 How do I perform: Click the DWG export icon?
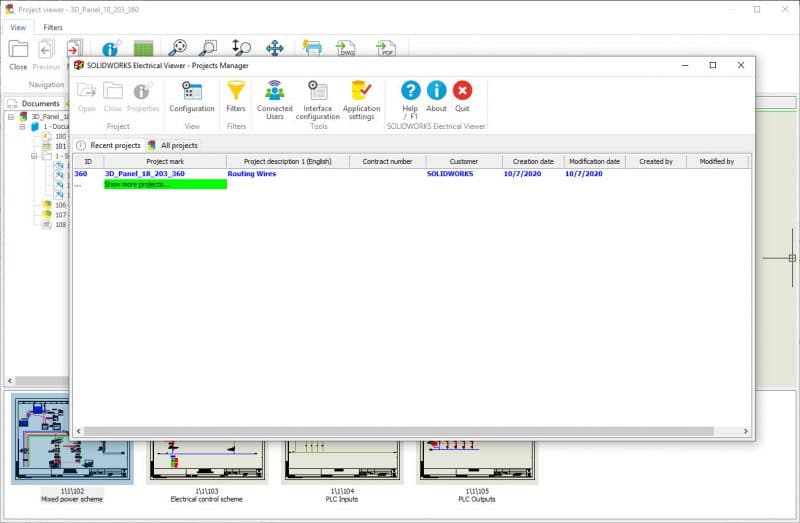(346, 49)
